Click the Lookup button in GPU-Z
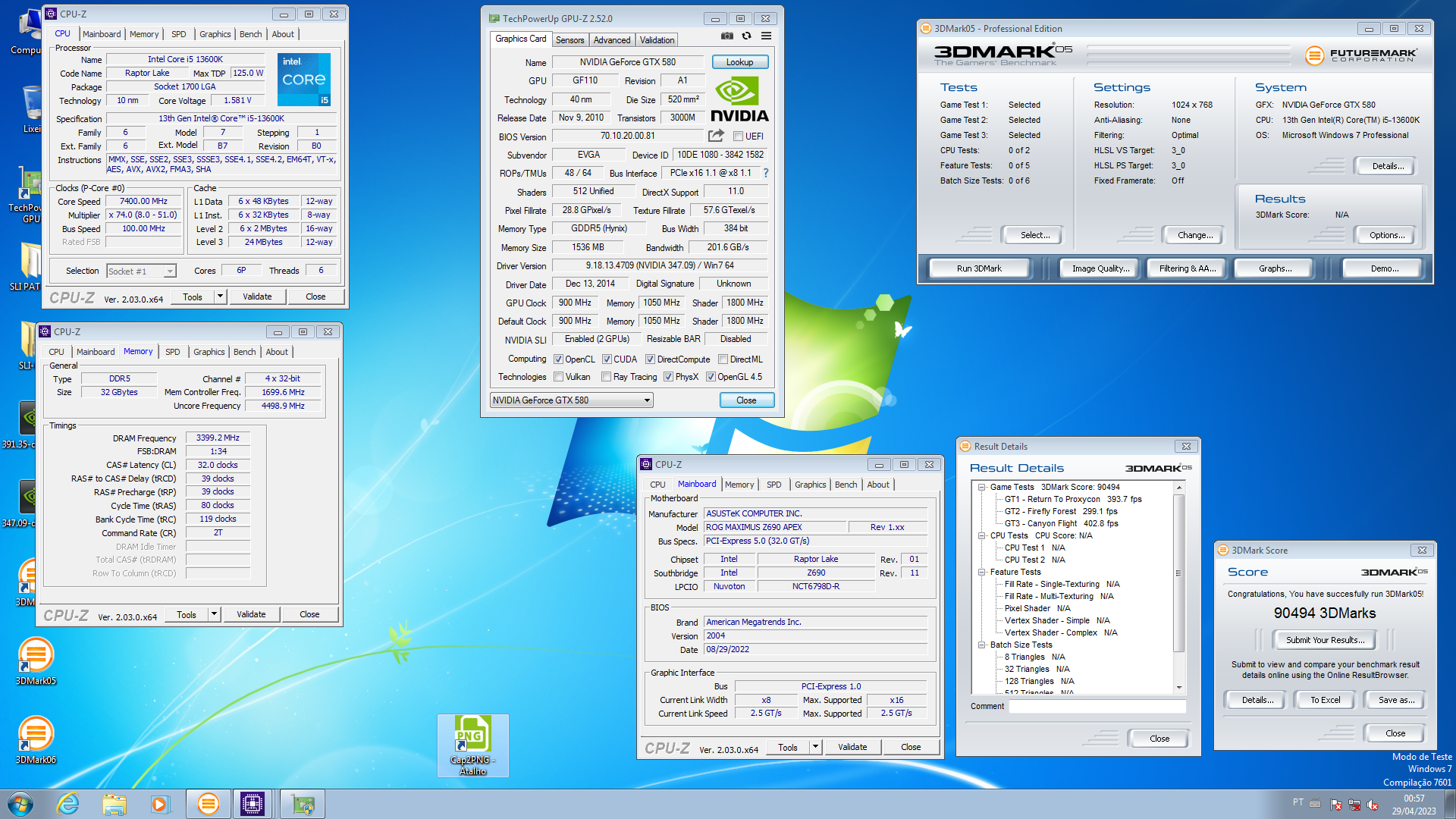Image resolution: width=1456 pixels, height=819 pixels. point(739,62)
